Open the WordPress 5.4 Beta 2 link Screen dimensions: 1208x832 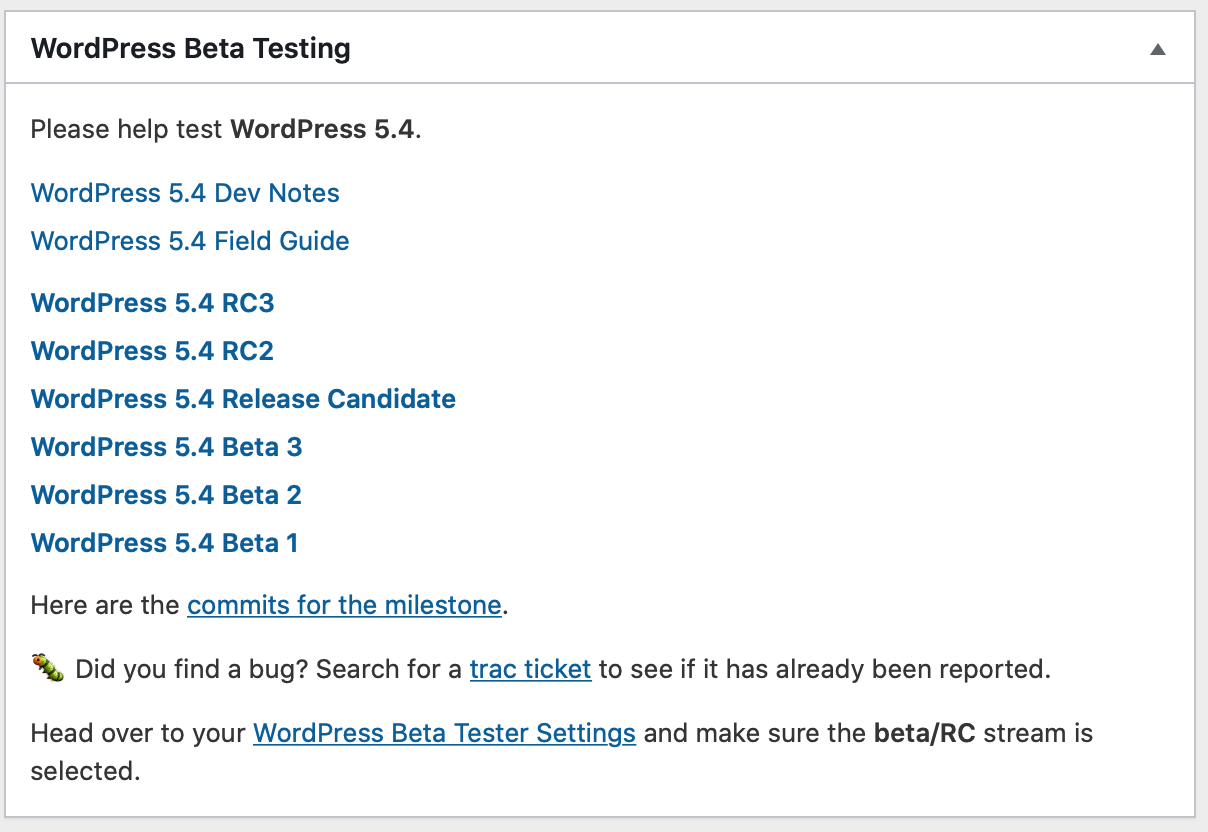click(x=166, y=495)
